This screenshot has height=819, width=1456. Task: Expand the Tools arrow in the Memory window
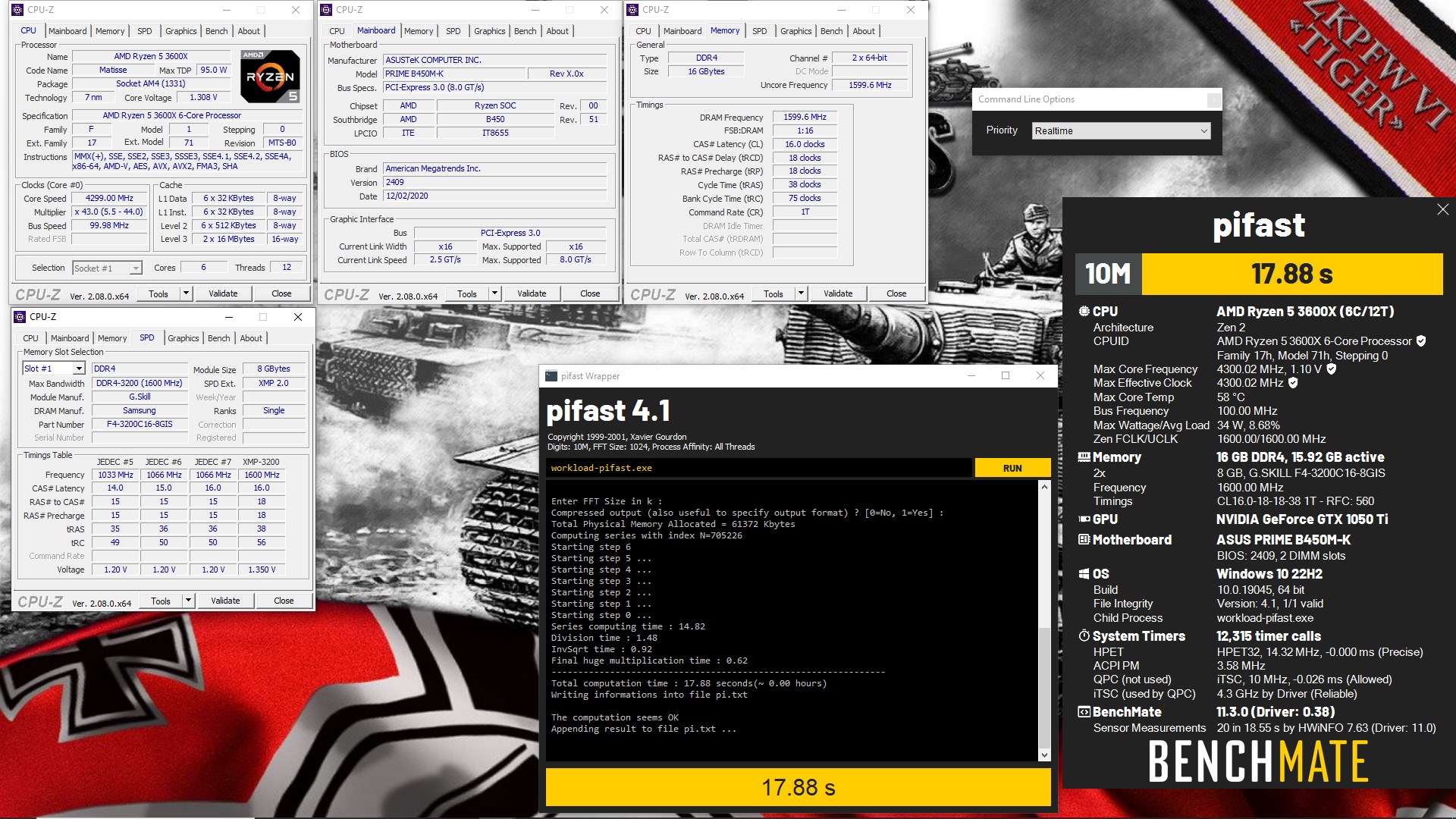(x=800, y=294)
